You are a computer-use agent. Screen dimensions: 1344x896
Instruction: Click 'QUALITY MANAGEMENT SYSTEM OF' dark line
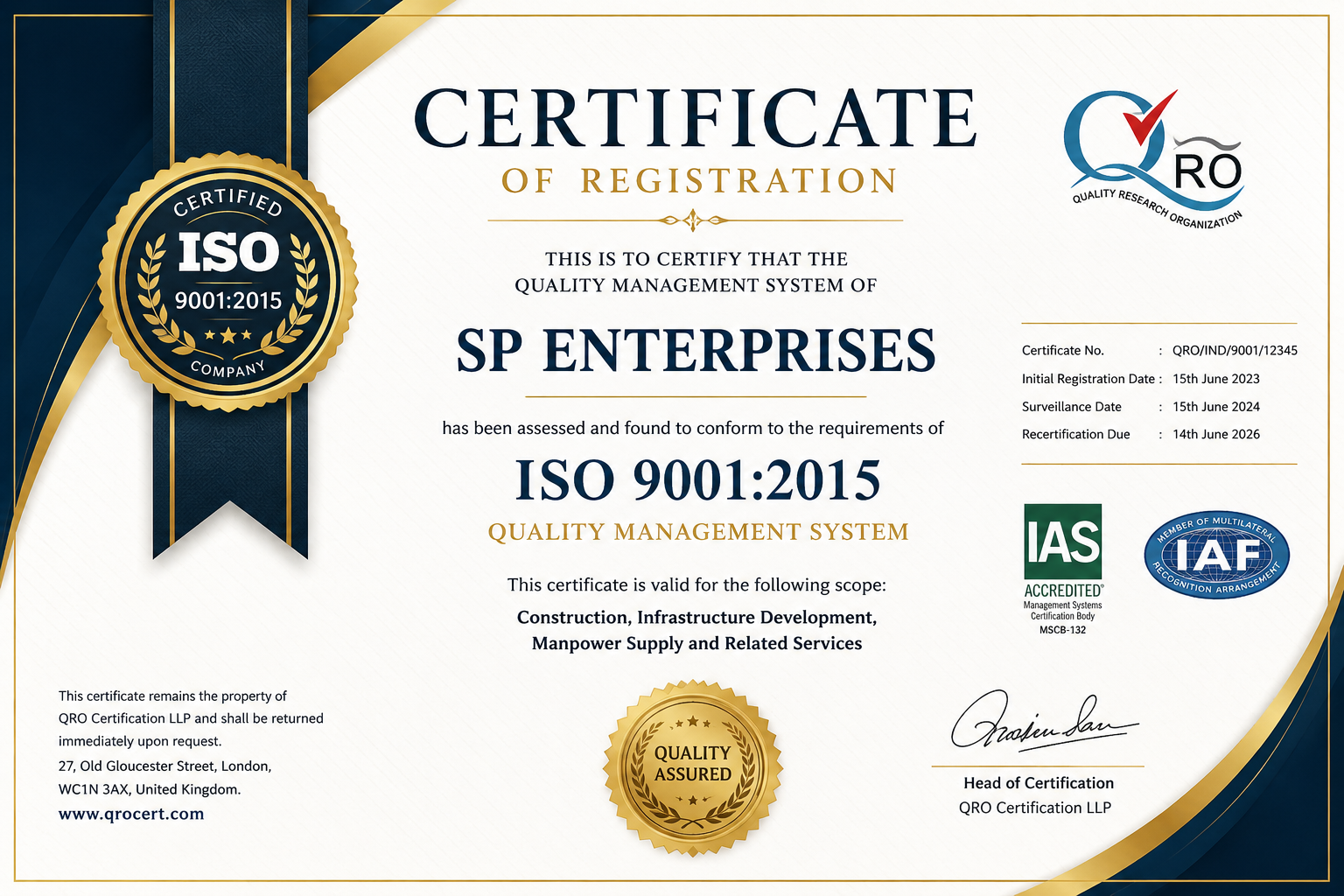click(696, 285)
